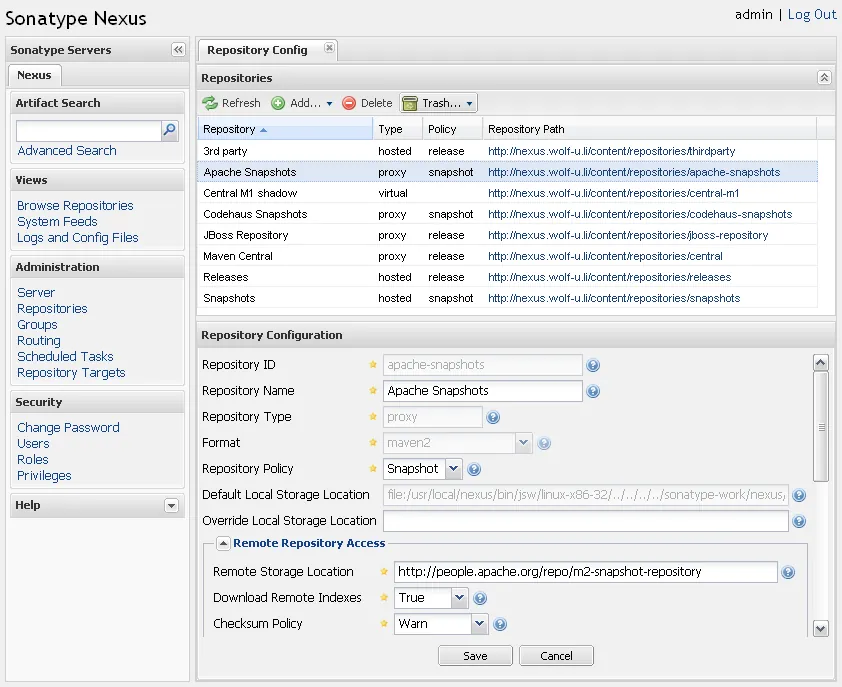Click the Remote Storage Location URL field

click(x=586, y=572)
